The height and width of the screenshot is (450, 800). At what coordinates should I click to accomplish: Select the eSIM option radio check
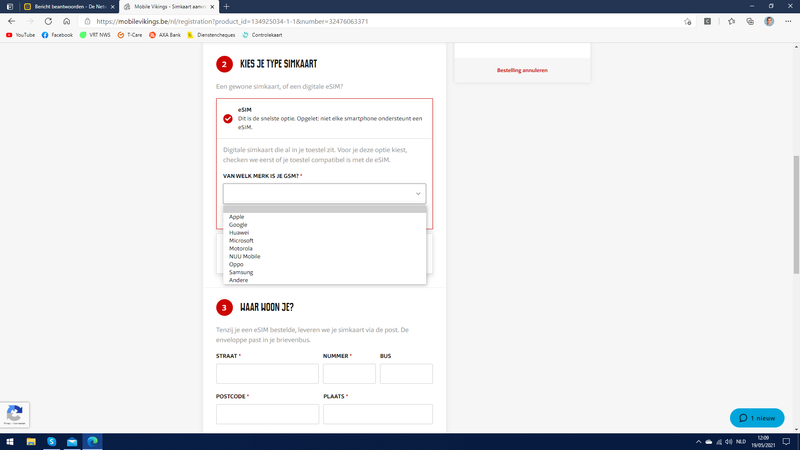pos(228,118)
